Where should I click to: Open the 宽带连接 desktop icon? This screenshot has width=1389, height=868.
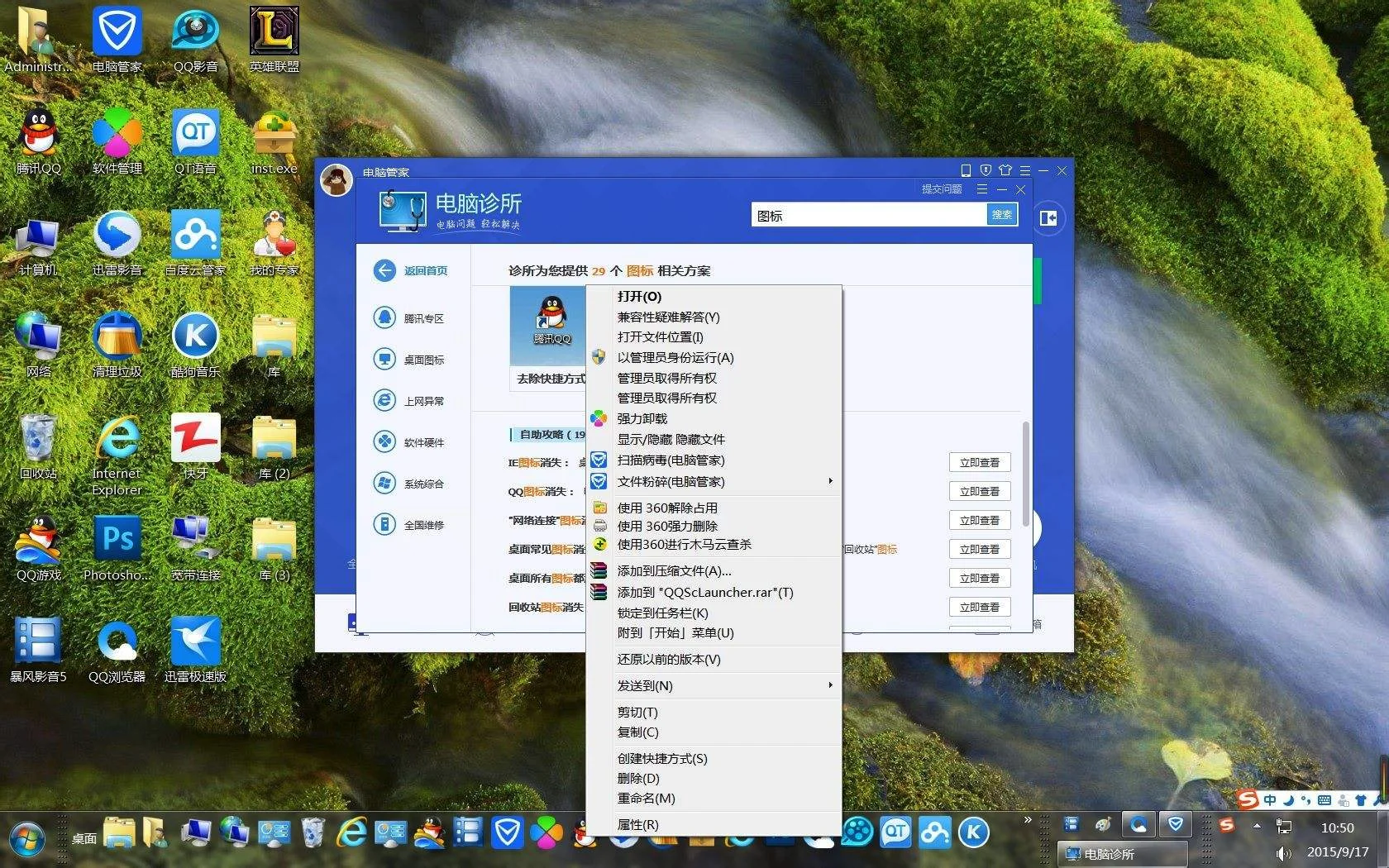pyautogui.click(x=195, y=547)
